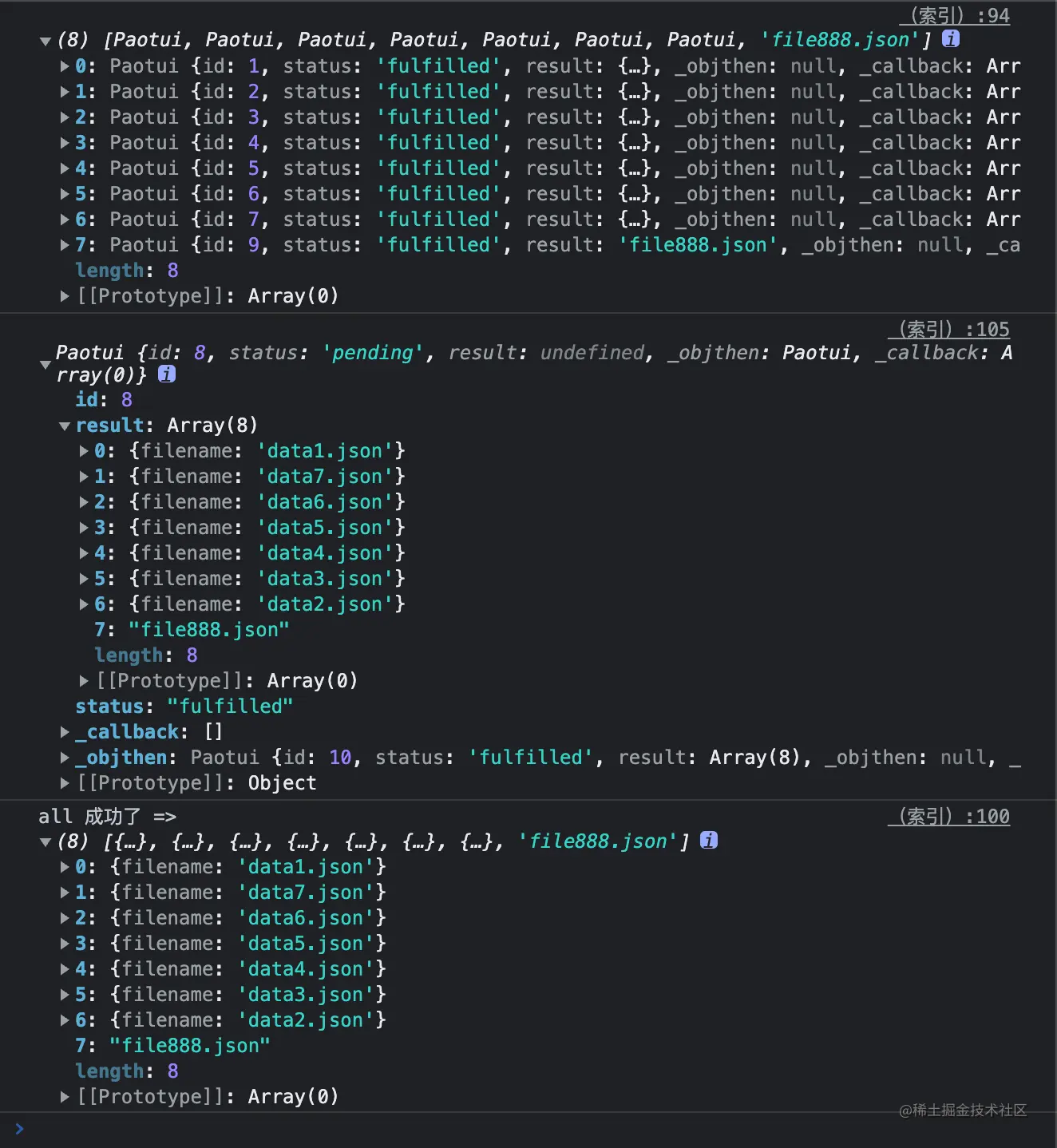Viewport: 1057px width, 1148px height.
Task: Collapse the result Array(8) of Paotui id 8
Action: coord(65,425)
